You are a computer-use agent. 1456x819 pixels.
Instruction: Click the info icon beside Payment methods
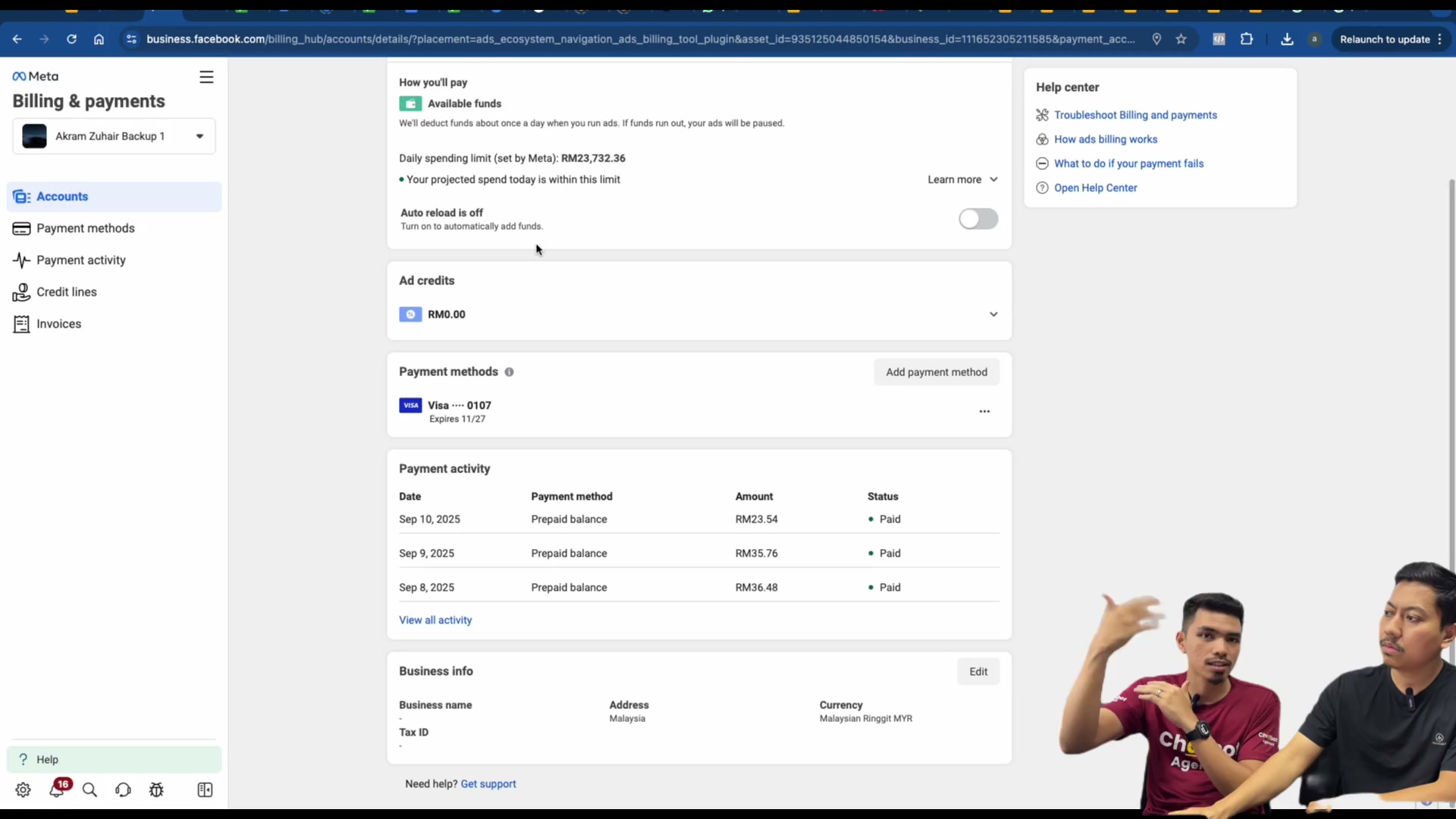pos(510,372)
